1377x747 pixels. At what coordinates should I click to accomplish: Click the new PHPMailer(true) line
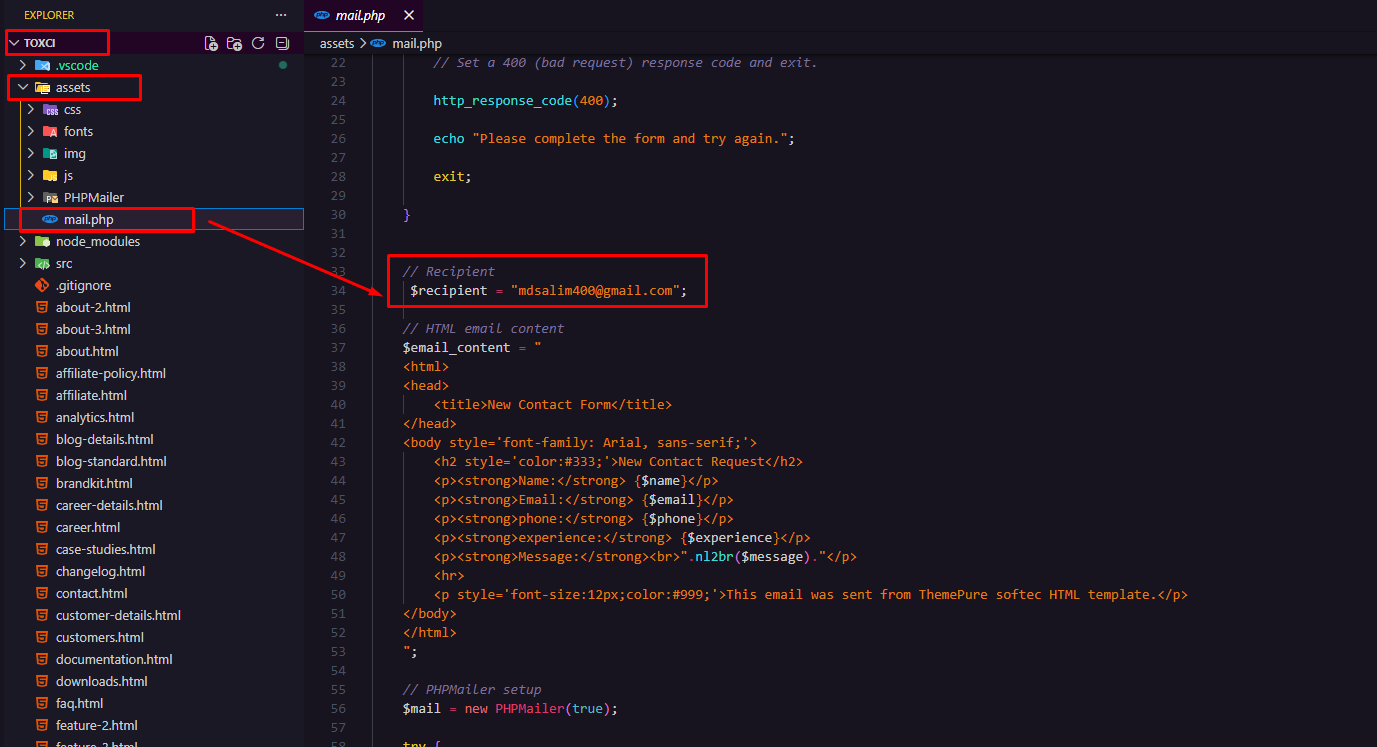(511, 709)
